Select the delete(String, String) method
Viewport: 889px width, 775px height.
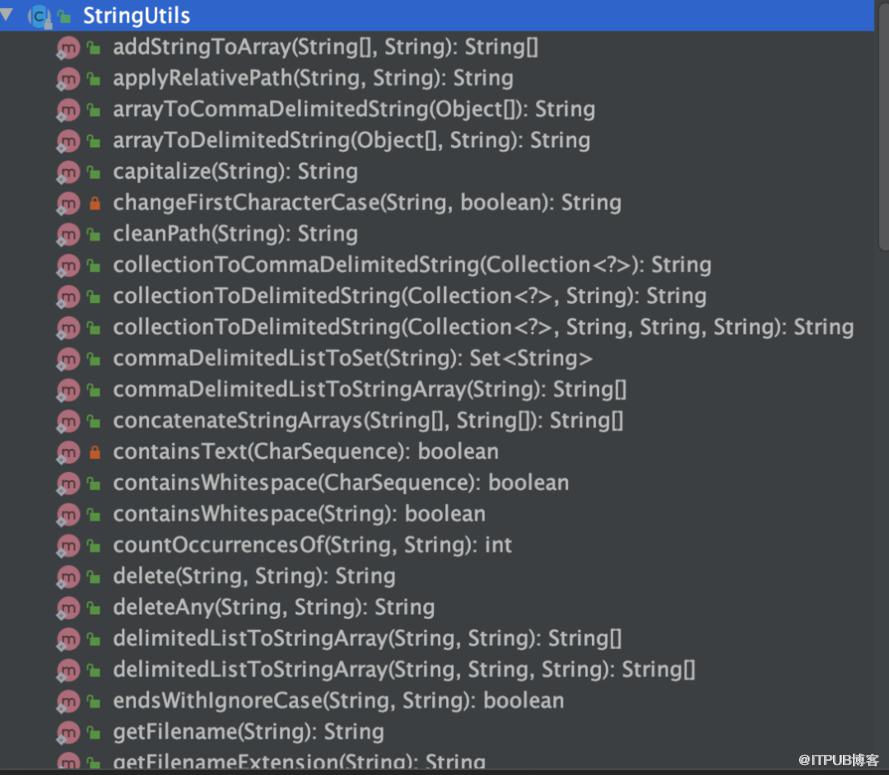pos(254,576)
